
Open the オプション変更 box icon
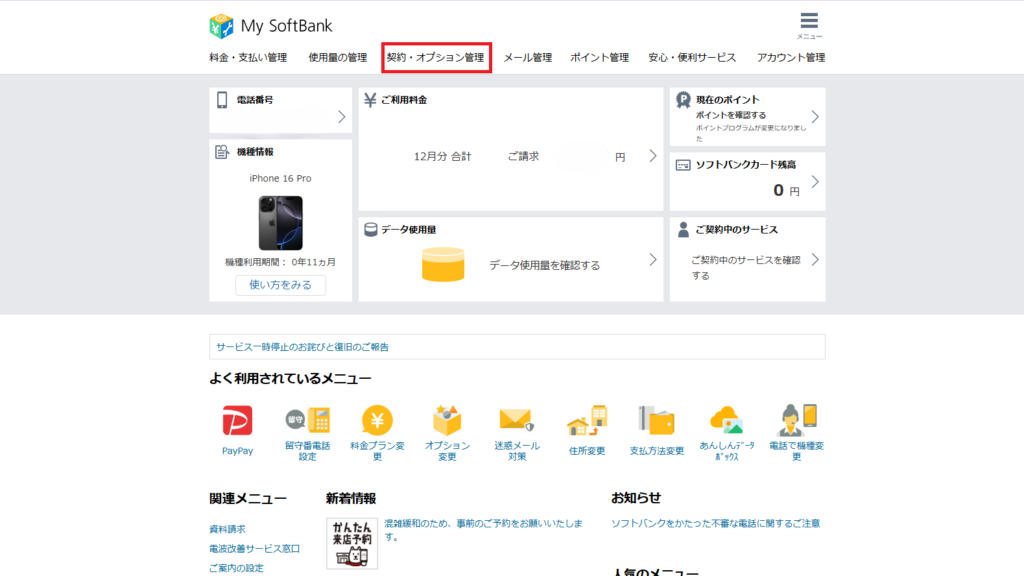coord(447,420)
